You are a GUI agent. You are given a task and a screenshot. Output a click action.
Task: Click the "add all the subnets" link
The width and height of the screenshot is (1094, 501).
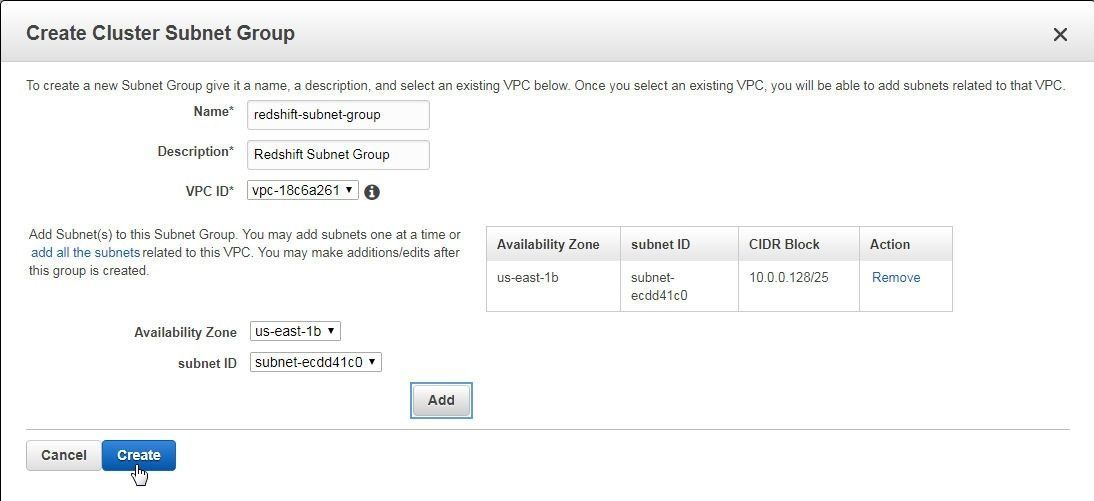click(x=85, y=252)
